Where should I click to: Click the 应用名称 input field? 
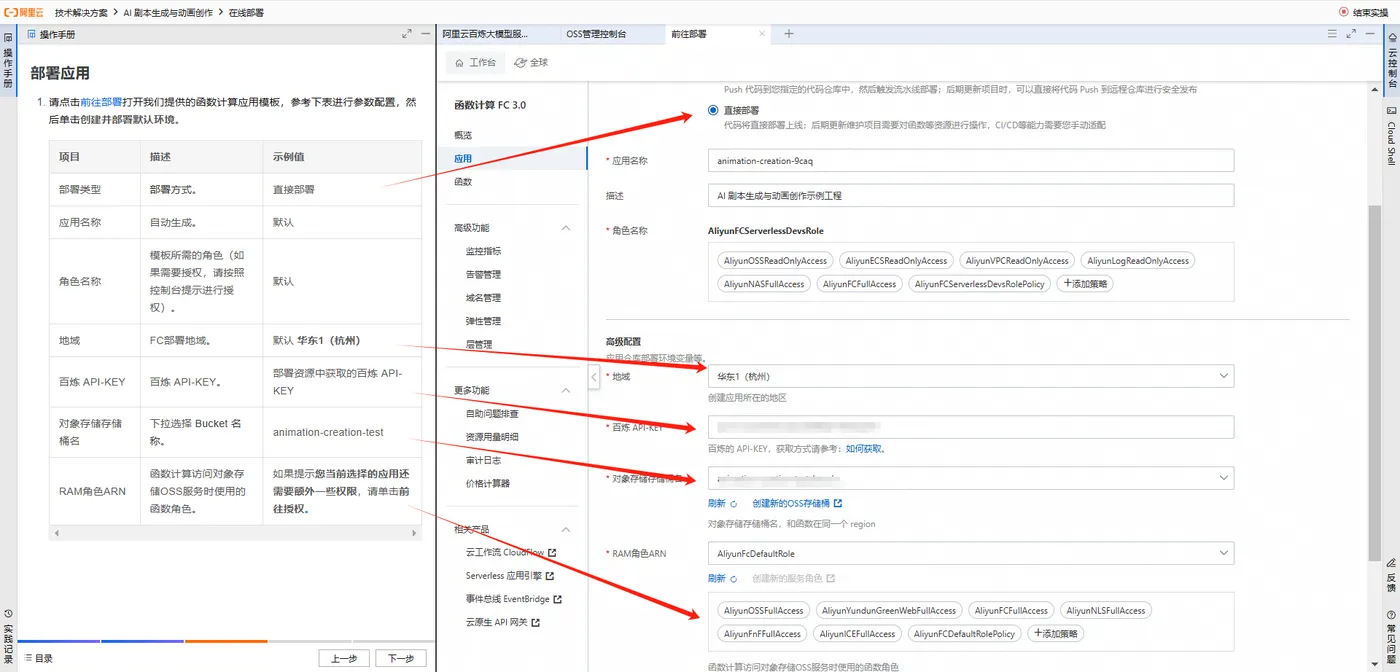(x=971, y=160)
